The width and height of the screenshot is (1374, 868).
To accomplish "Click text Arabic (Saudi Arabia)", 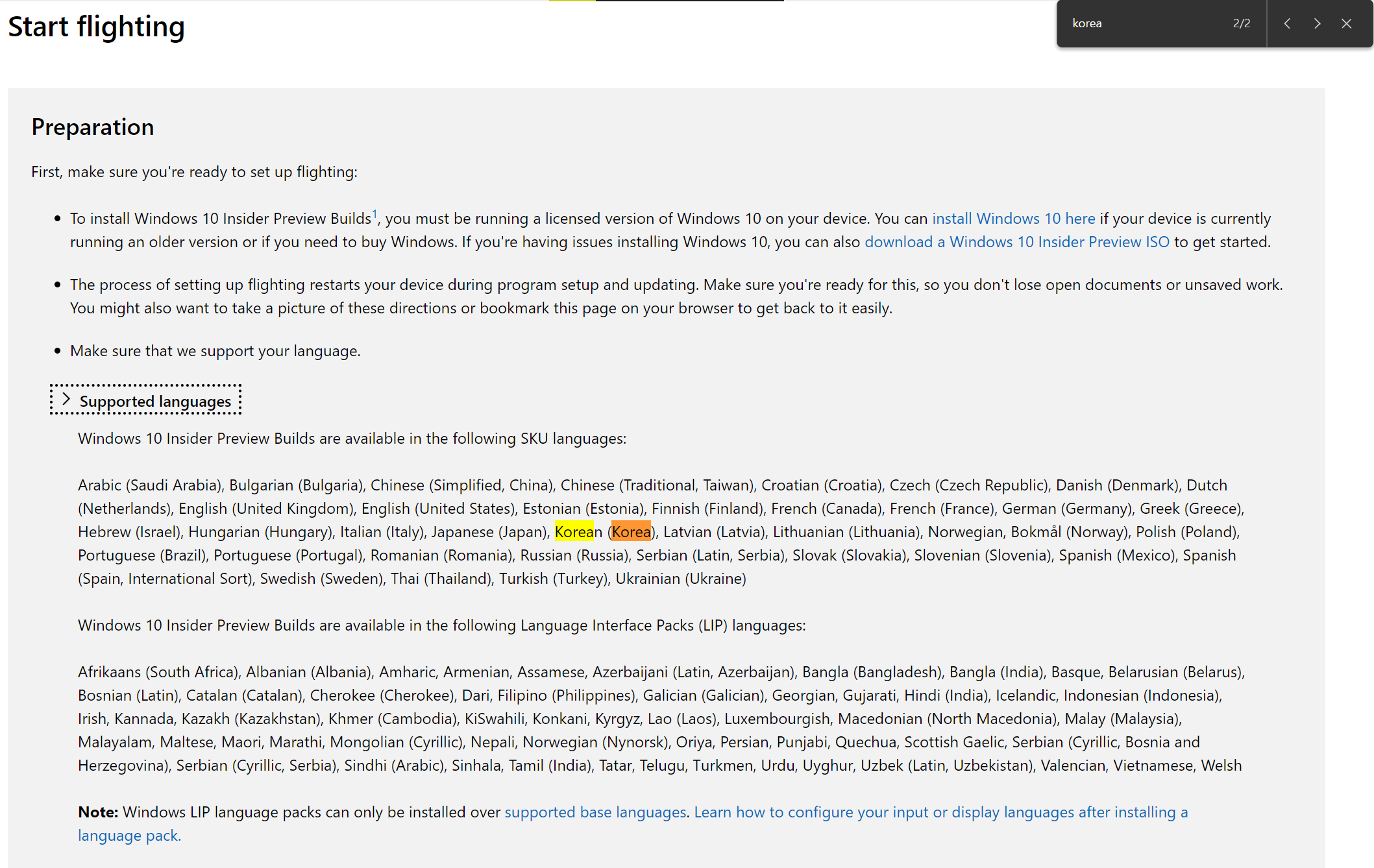I will click(150, 485).
